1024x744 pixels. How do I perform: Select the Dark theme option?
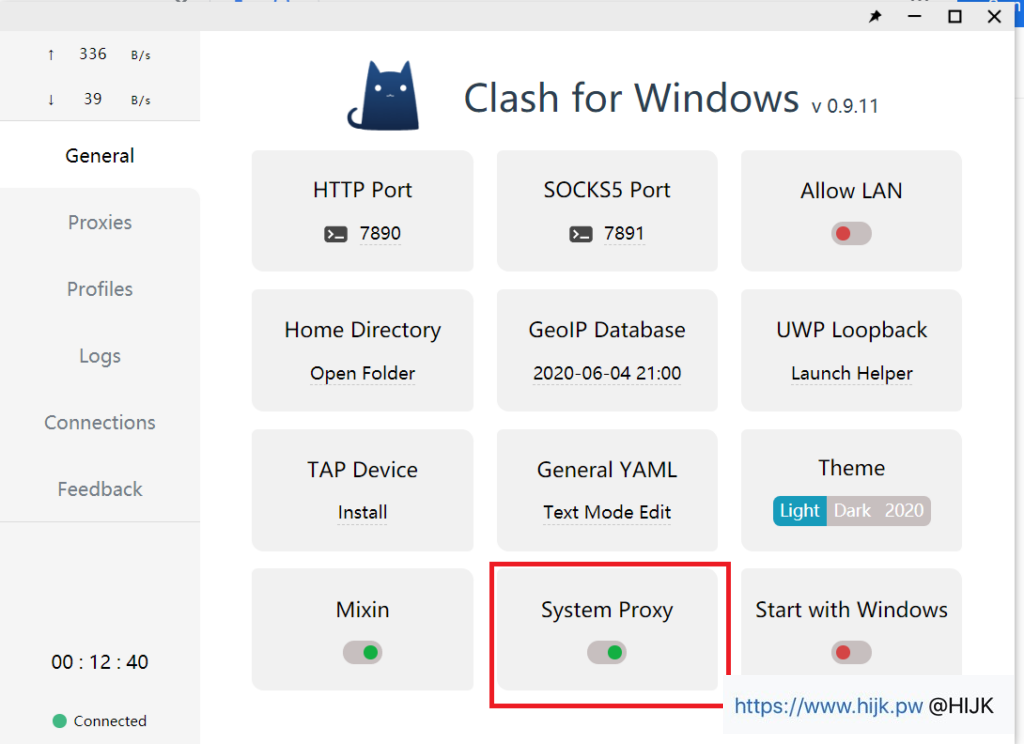point(852,511)
